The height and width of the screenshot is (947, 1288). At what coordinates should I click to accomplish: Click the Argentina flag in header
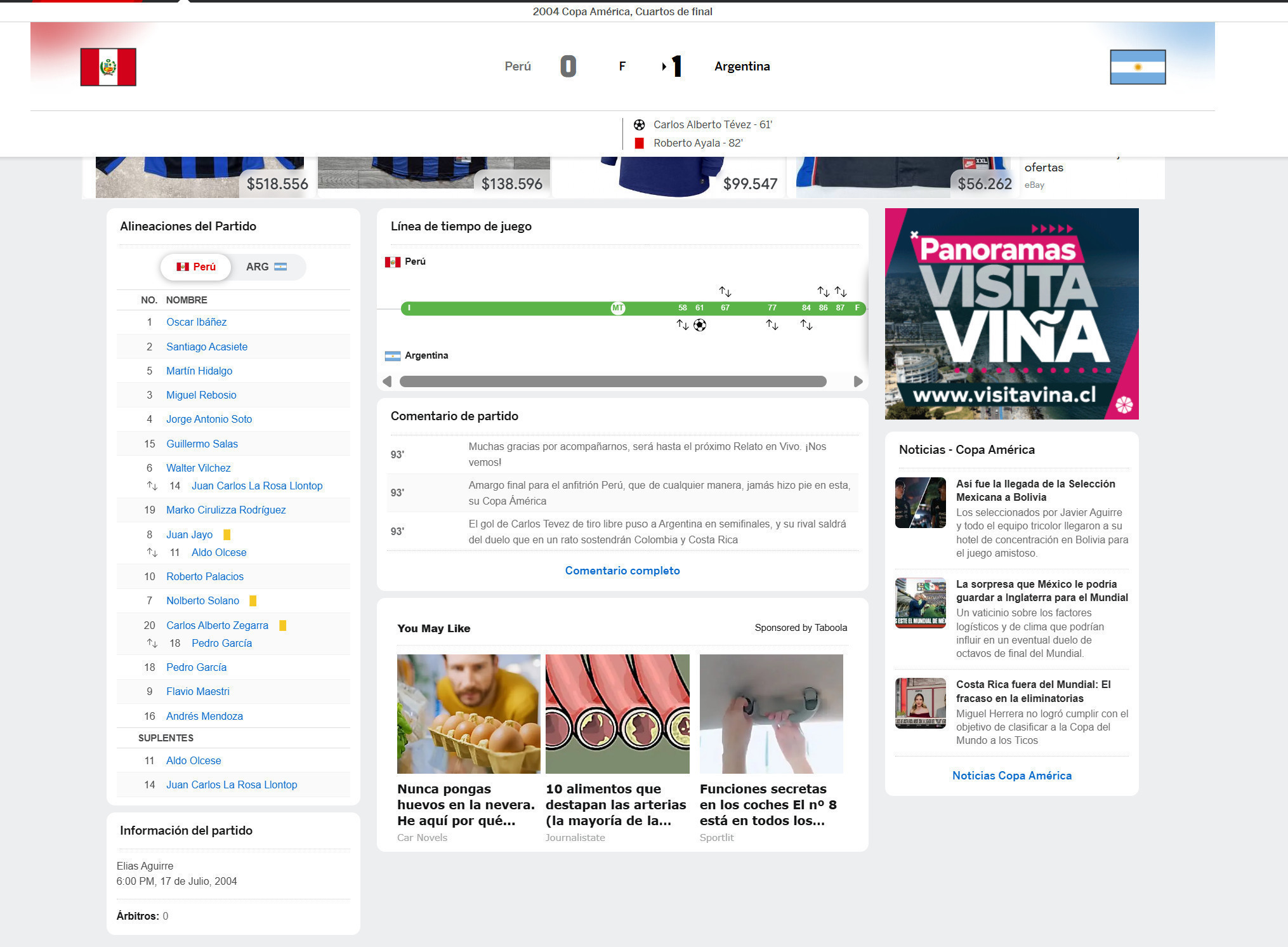[1138, 67]
